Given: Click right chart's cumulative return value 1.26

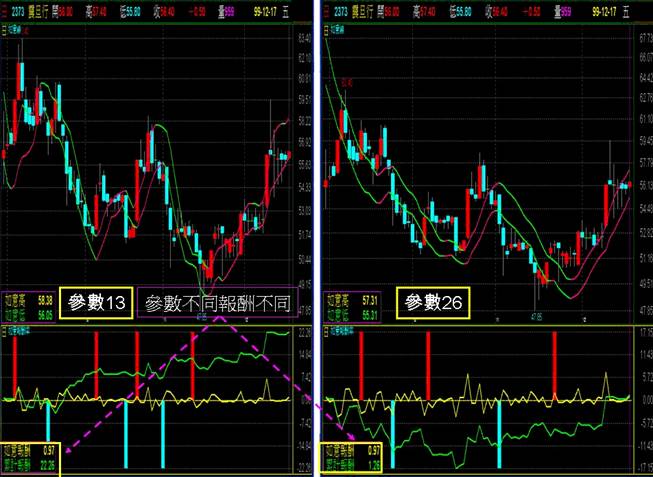Looking at the screenshot, I should [373, 463].
